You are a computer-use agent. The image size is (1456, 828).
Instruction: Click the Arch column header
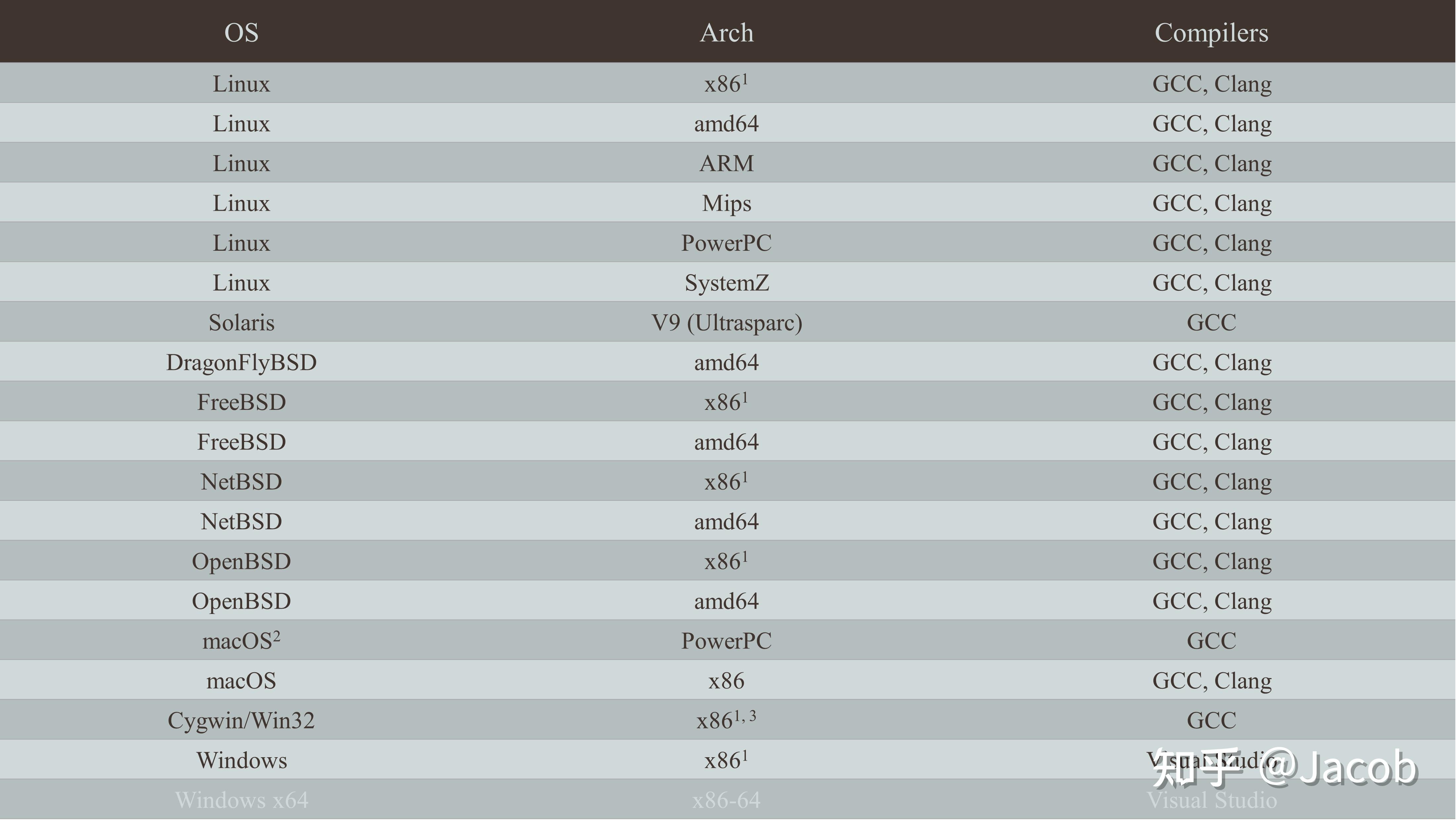pos(726,32)
